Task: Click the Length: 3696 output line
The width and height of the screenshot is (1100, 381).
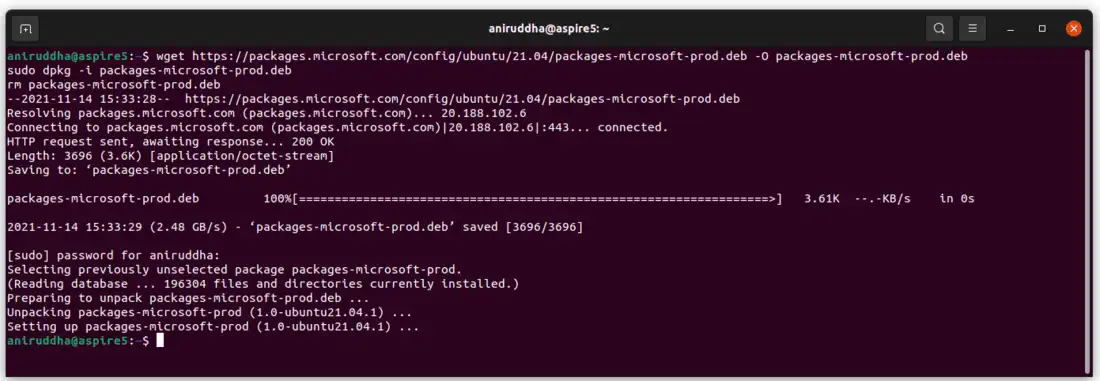Action: pyautogui.click(x=170, y=156)
